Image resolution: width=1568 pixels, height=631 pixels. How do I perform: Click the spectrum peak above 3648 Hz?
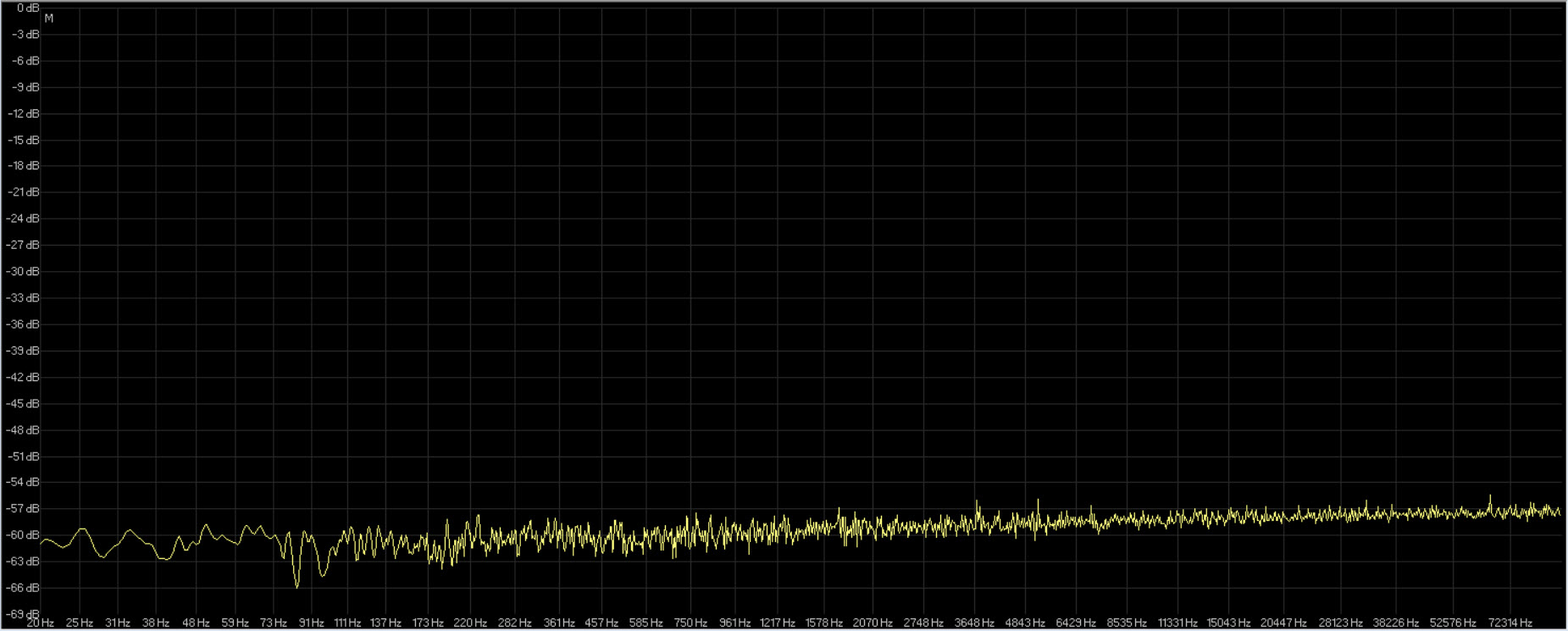(977, 501)
